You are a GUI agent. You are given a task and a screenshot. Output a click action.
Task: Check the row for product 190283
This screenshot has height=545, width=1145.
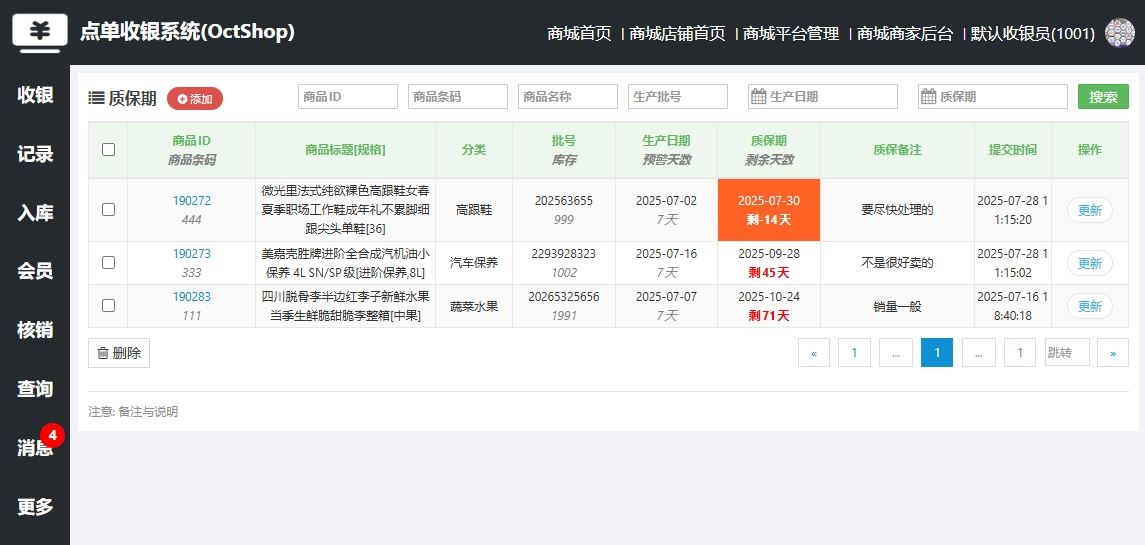[108, 306]
